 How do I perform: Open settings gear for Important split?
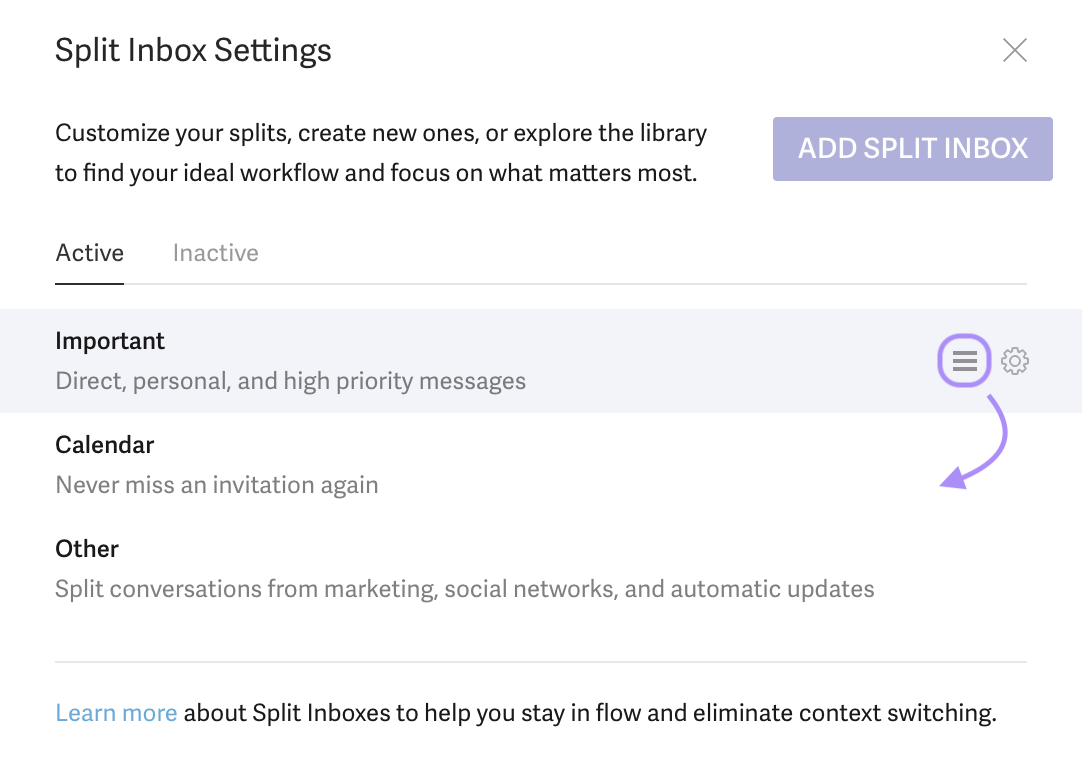[1015, 361]
